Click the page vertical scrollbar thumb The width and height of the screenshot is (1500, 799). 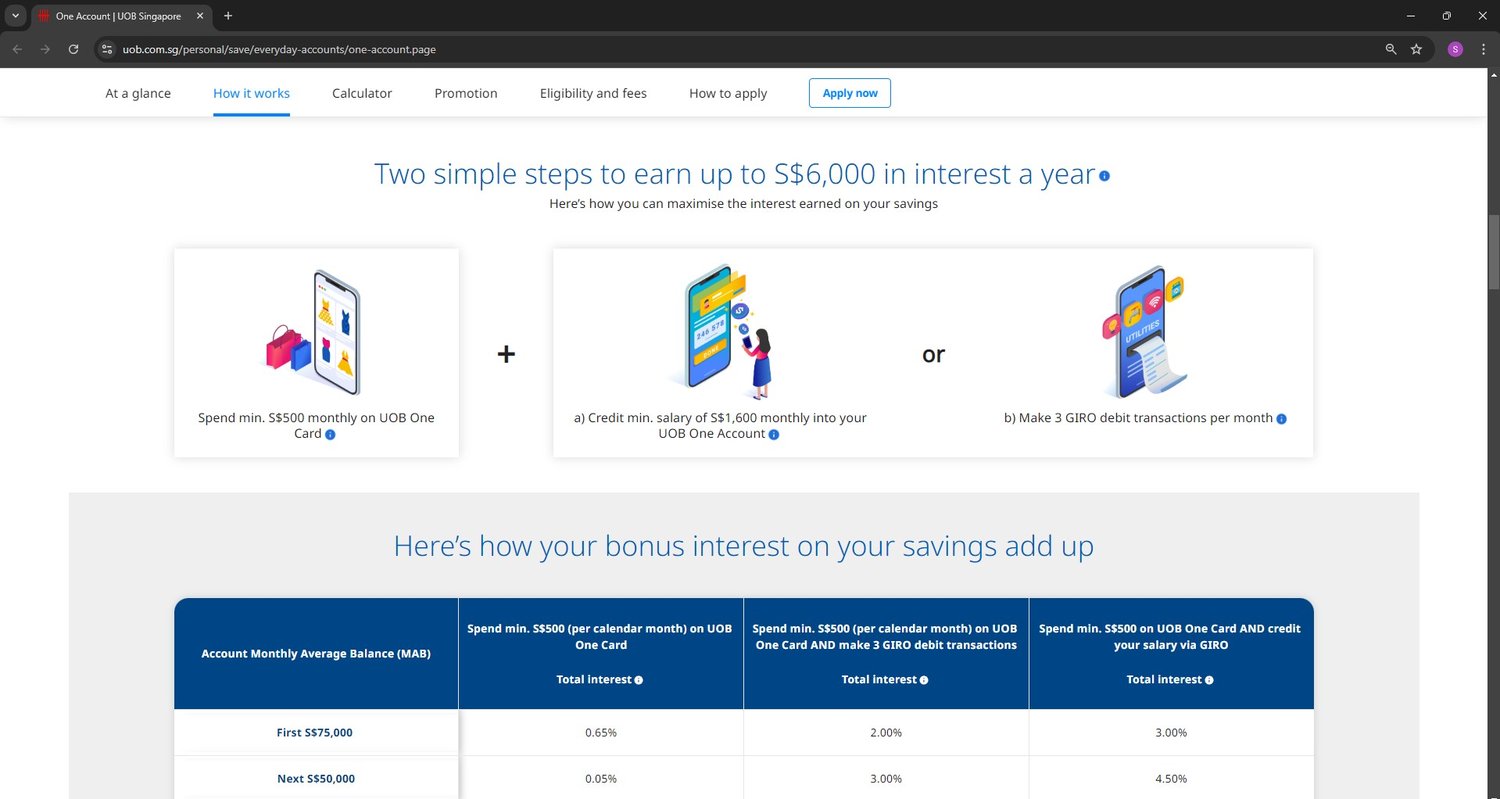coord(1494,250)
